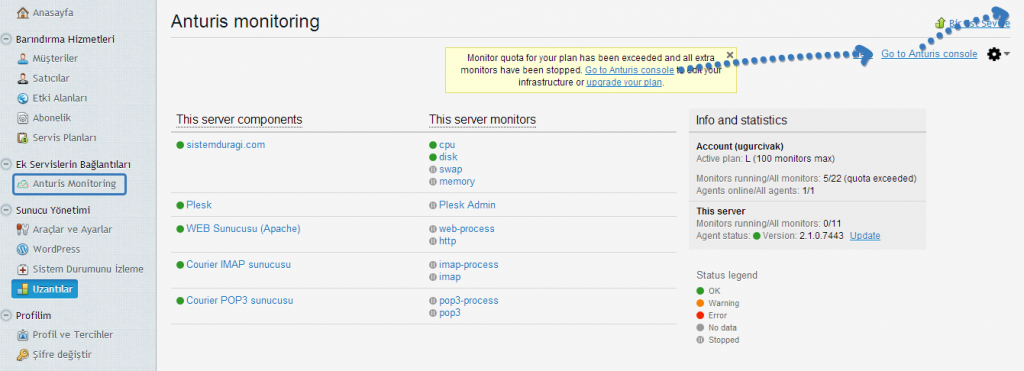Open the imap-process monitor
The height and width of the screenshot is (371, 1024).
click(468, 265)
